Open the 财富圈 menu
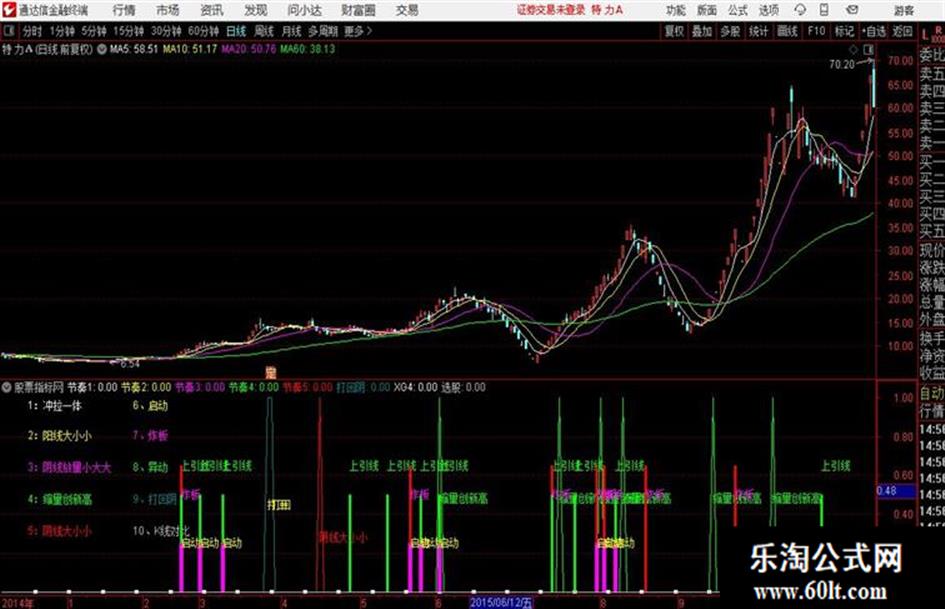The width and height of the screenshot is (945, 609). [x=358, y=10]
